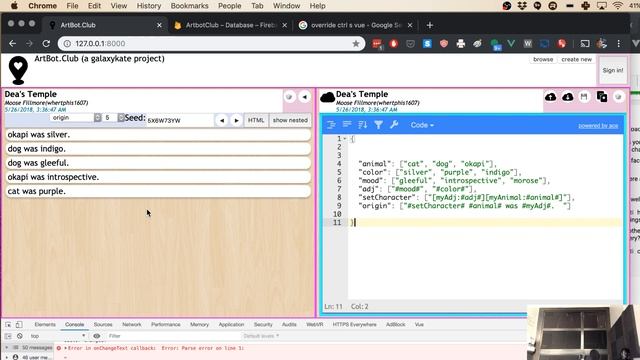Click the create new button
The height and width of the screenshot is (360, 640).
576,60
